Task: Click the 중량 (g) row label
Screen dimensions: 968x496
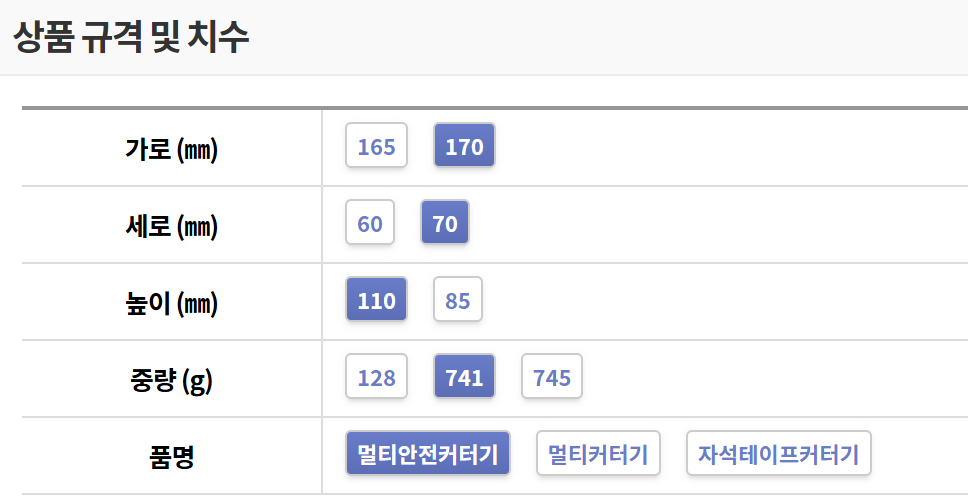Action: (170, 380)
